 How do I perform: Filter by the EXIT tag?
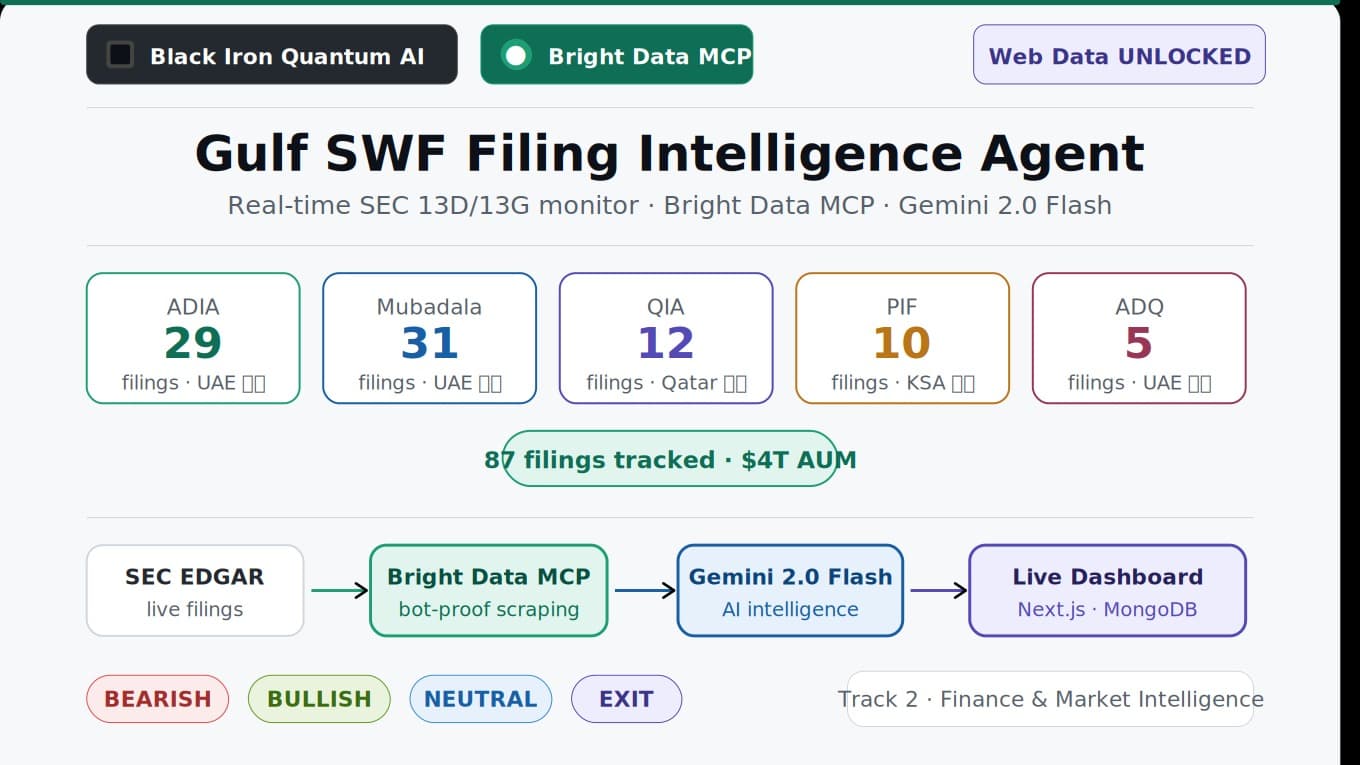coord(626,699)
